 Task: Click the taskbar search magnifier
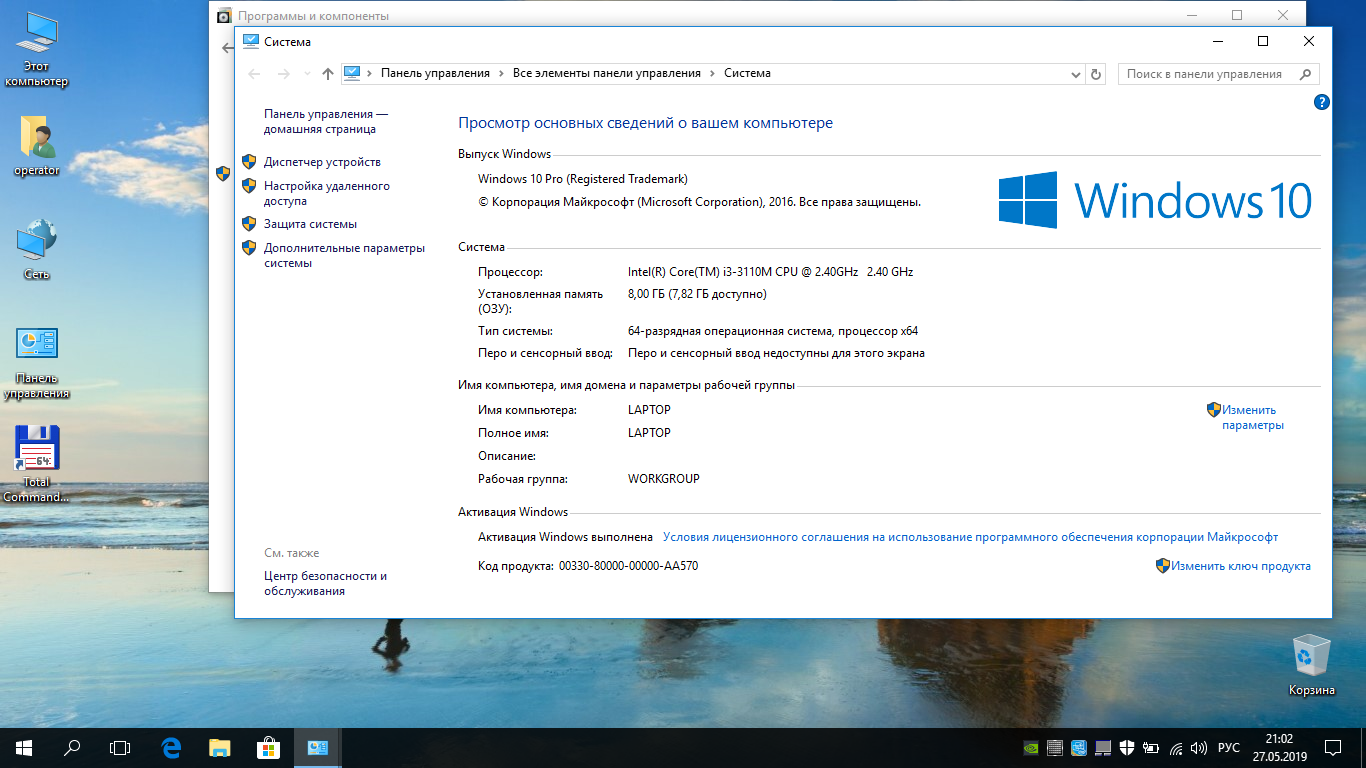(x=72, y=747)
